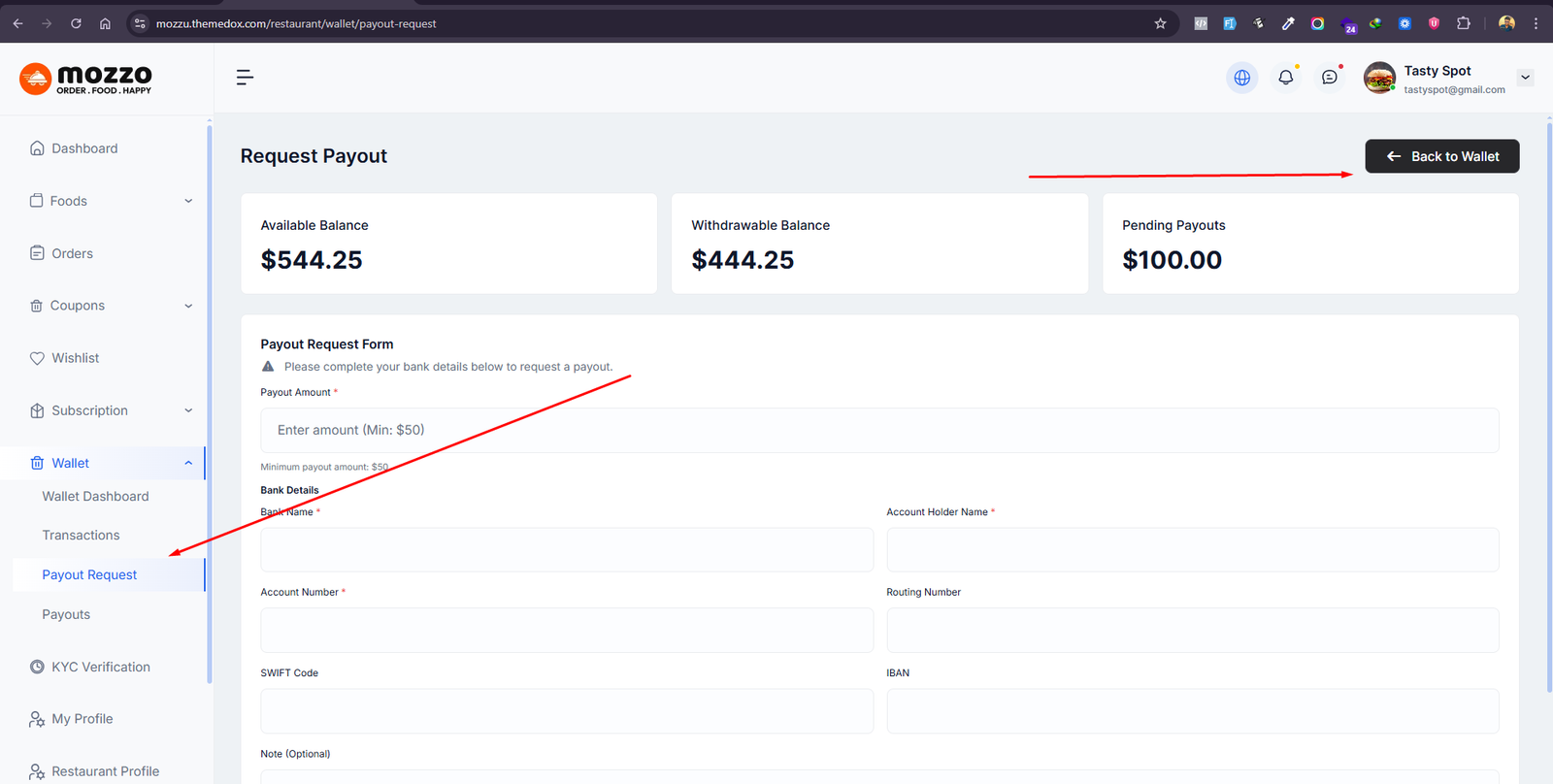Click the hamburger menu sidebar toggle
Viewport: 1553px width, 784px height.
click(245, 78)
